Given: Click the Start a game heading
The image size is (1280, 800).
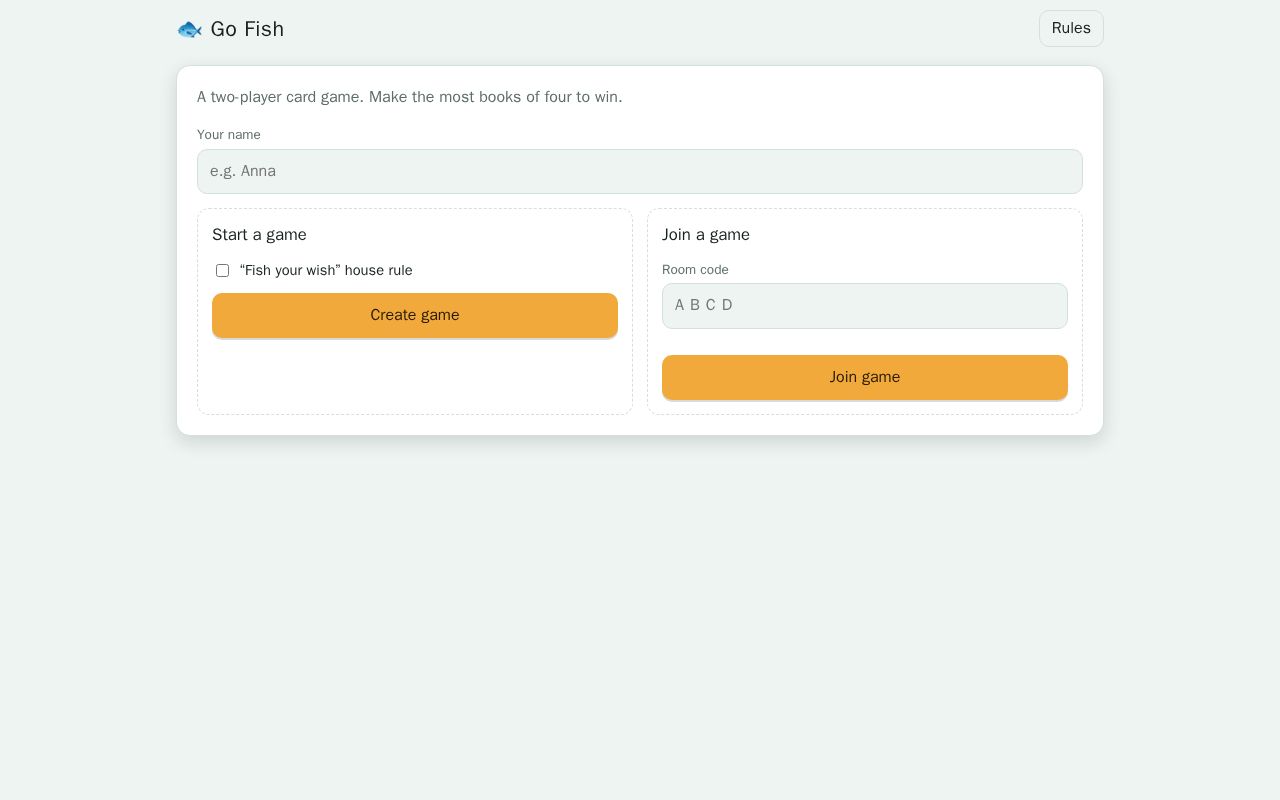Looking at the screenshot, I should coord(259,235).
